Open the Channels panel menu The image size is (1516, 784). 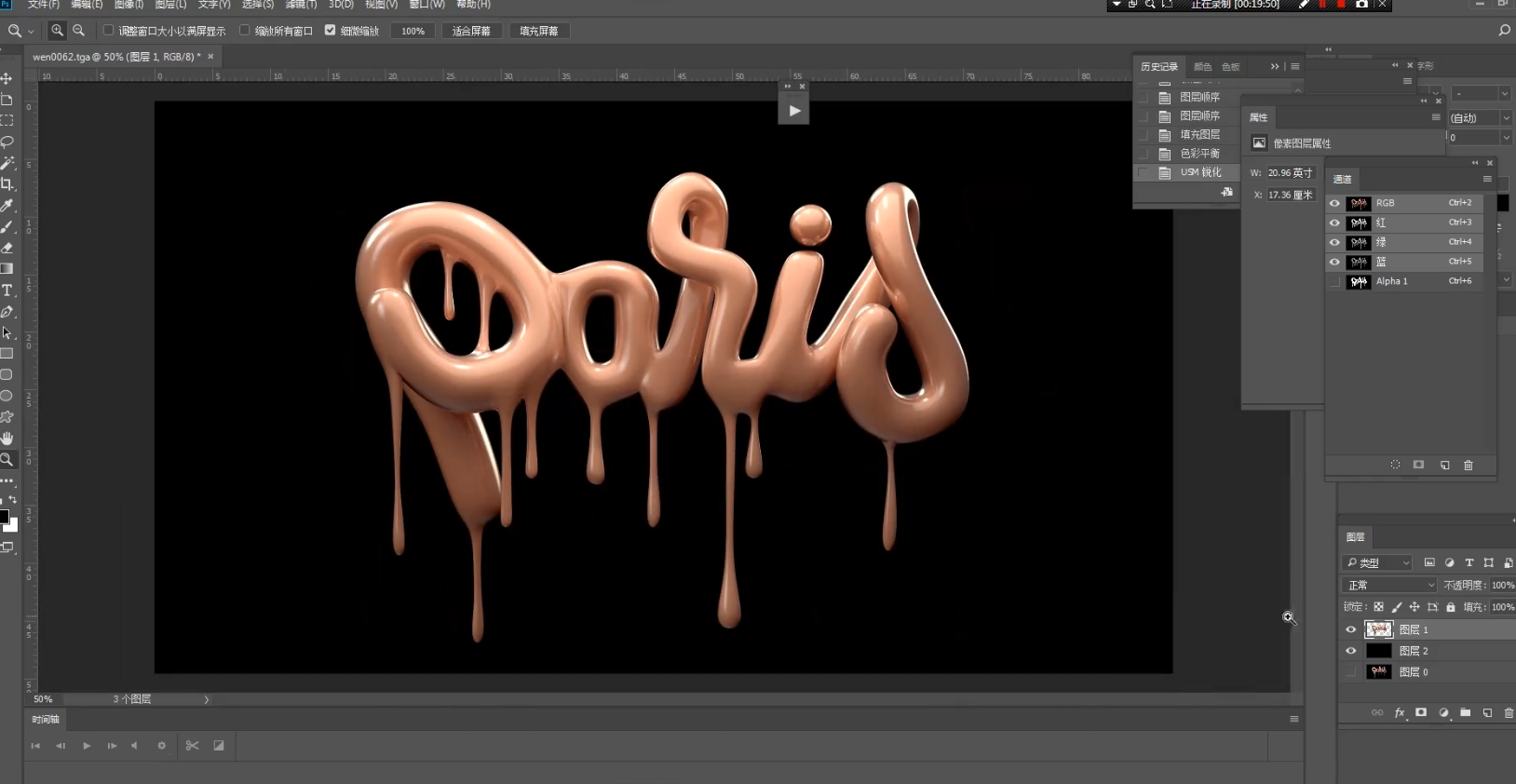coord(1487,179)
